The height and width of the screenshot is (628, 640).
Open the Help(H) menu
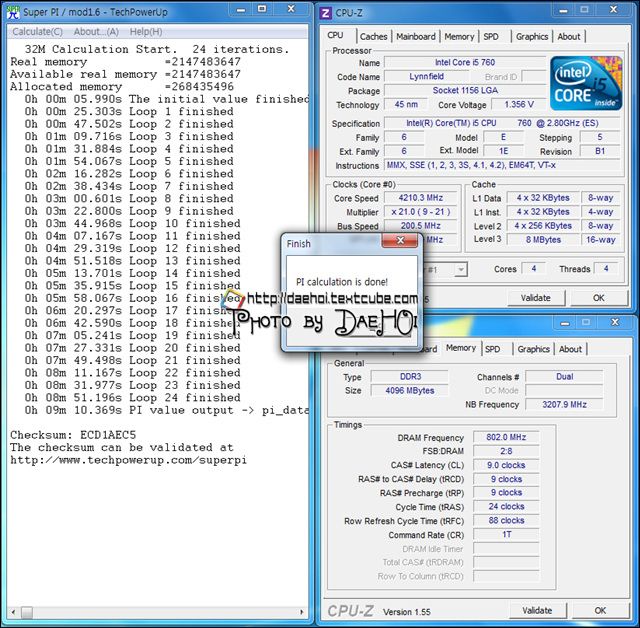tap(146, 32)
